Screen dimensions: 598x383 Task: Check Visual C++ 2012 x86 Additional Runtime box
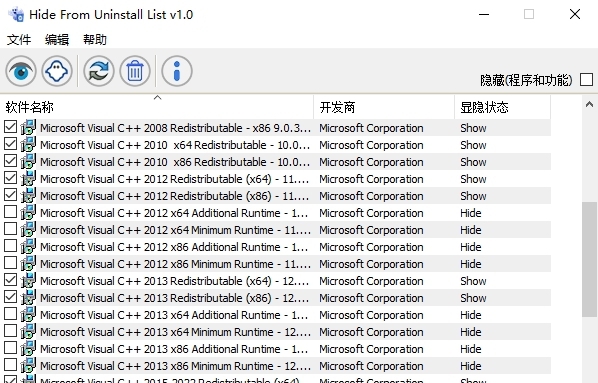tap(10, 246)
